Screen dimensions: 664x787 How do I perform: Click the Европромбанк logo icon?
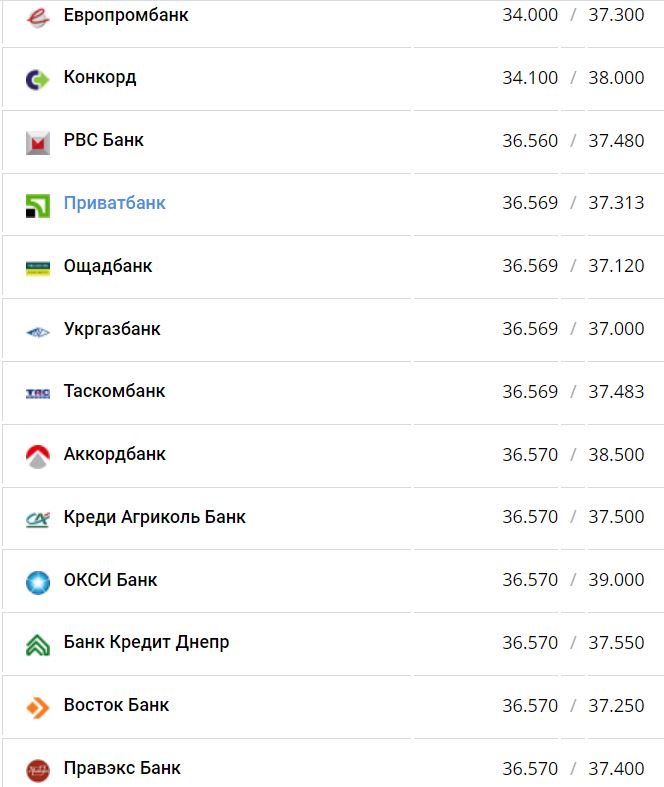click(37, 17)
